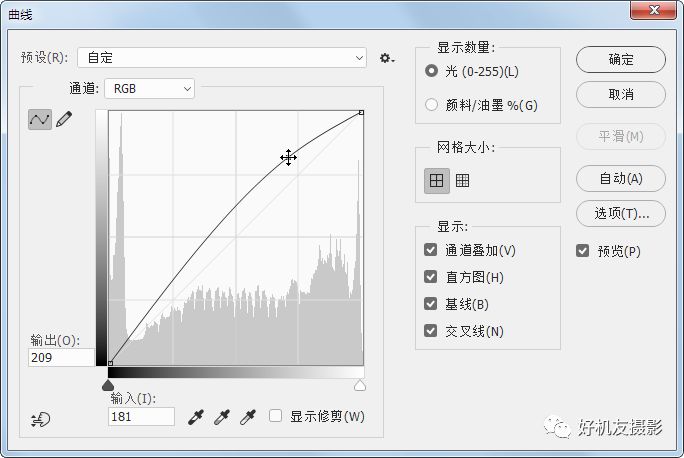
Task: Select the pencil draw-curve tool
Action: point(64,119)
